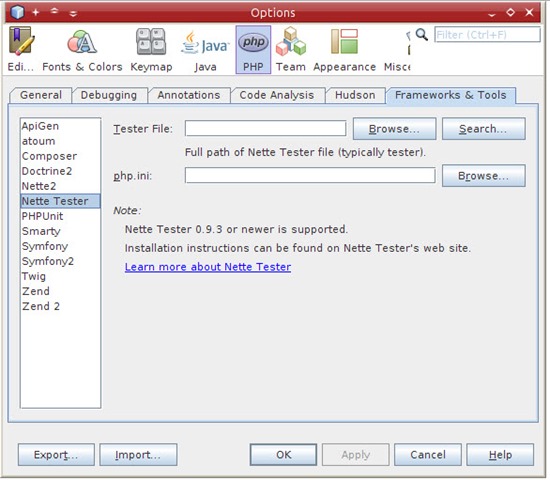
Task: Switch to the General tab
Action: [x=41, y=95]
